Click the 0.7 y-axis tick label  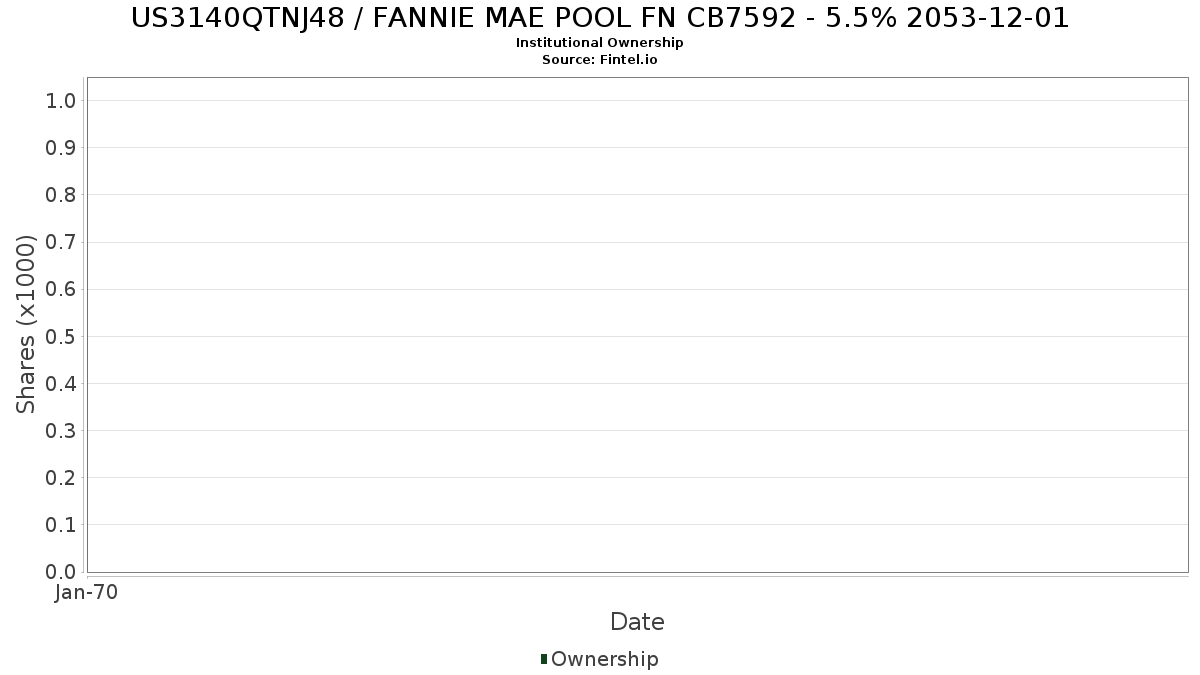coord(61,242)
